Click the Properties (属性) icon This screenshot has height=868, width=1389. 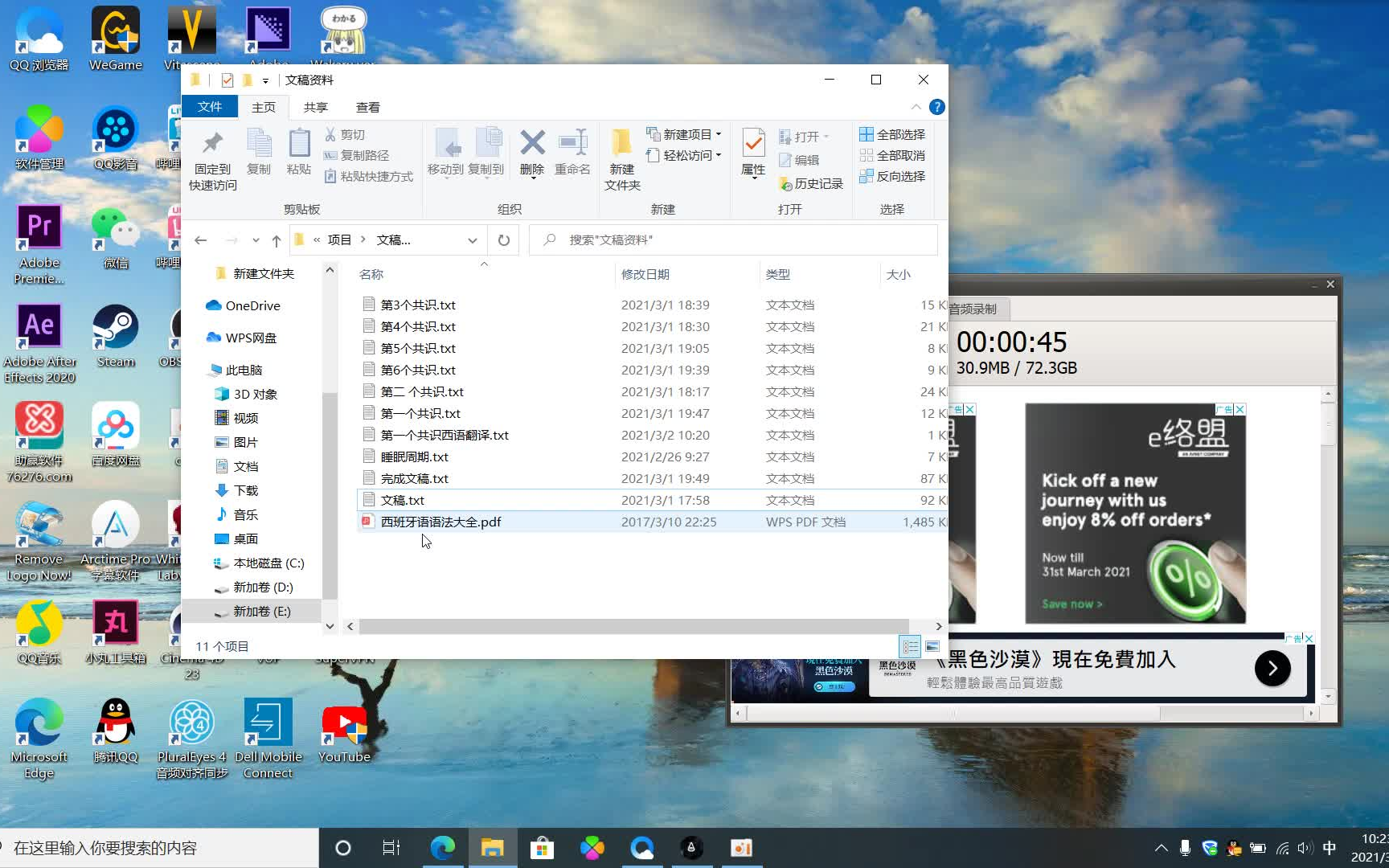pyautogui.click(x=753, y=153)
